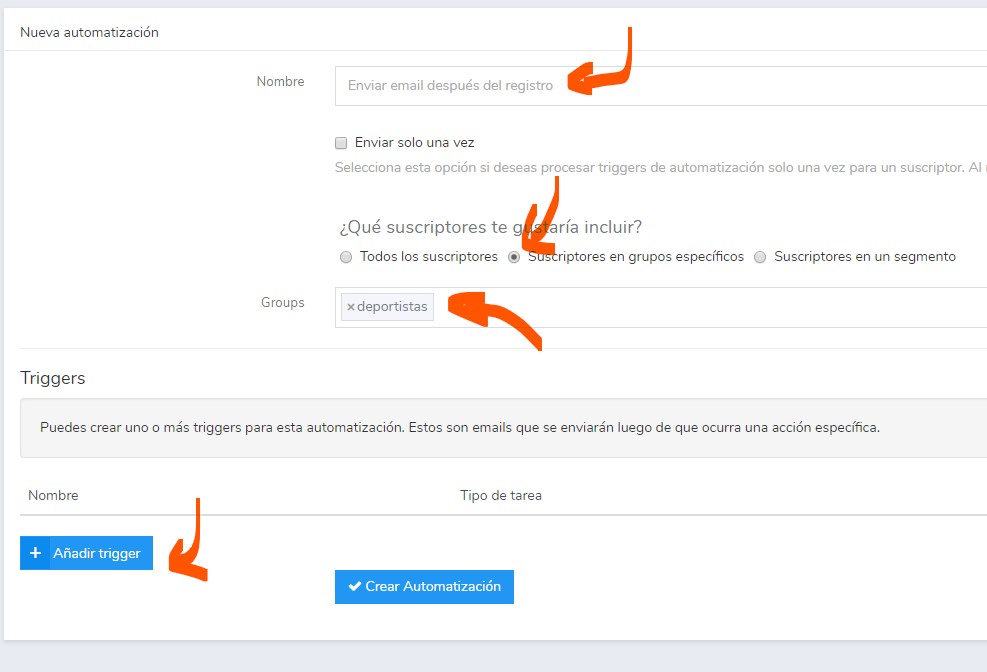This screenshot has height=672, width=987.
Task: Select 'Suscriptores en grupos específicos' radio option
Action: 514,257
